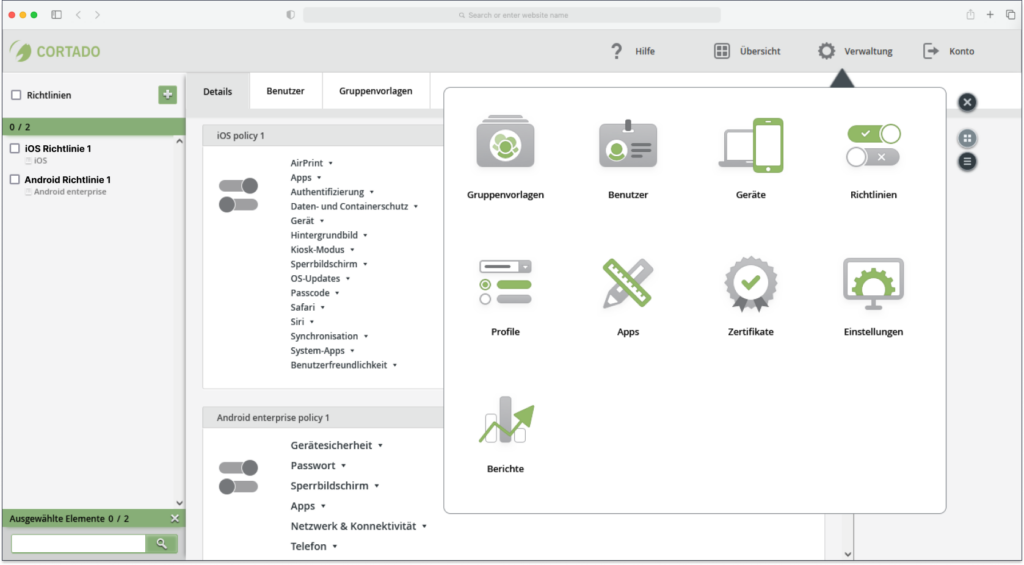Open the Zertifikate badge icon
The width and height of the screenshot is (1024, 565).
(x=750, y=283)
